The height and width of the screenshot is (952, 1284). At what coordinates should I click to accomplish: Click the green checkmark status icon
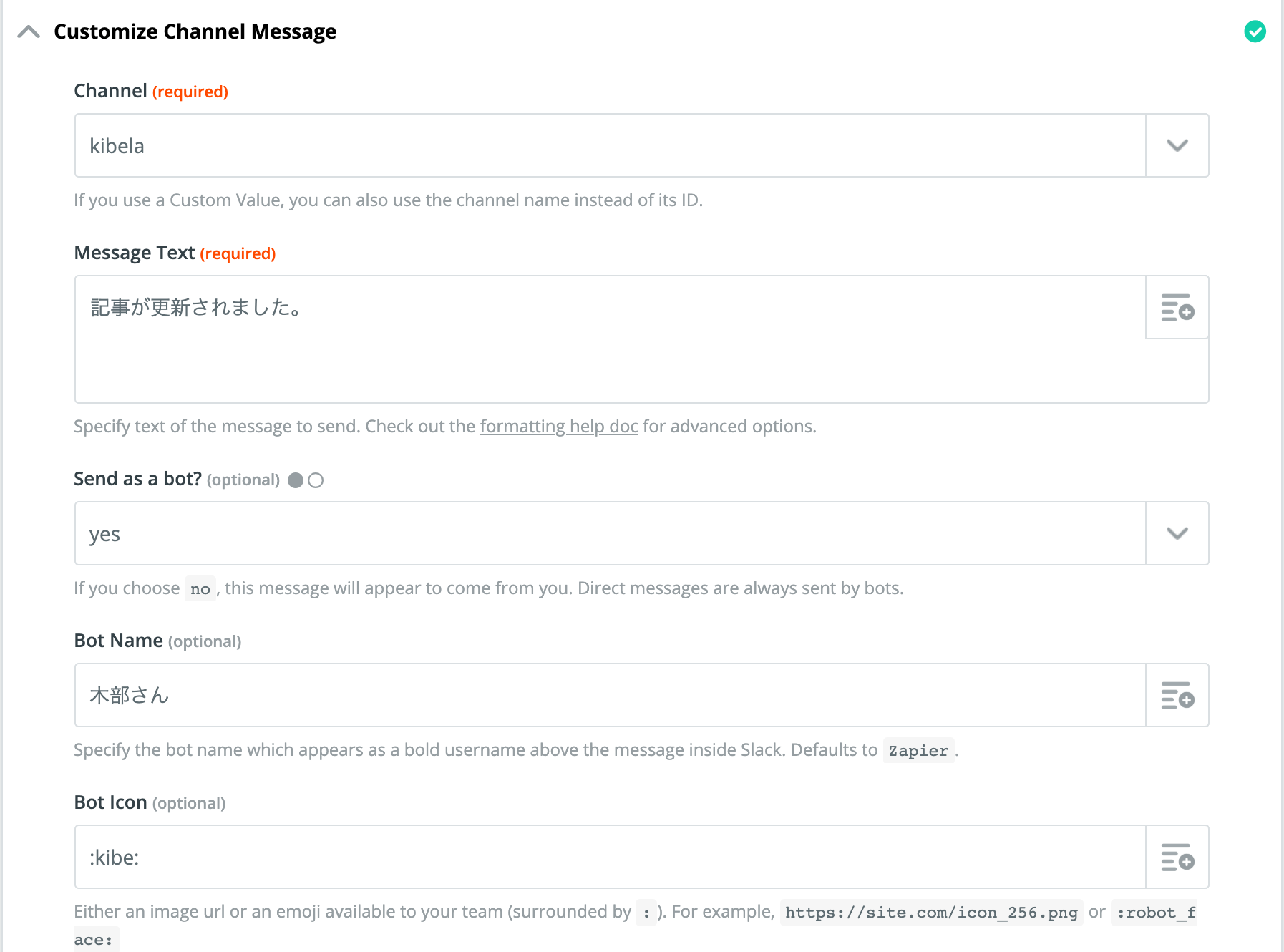pos(1255,31)
